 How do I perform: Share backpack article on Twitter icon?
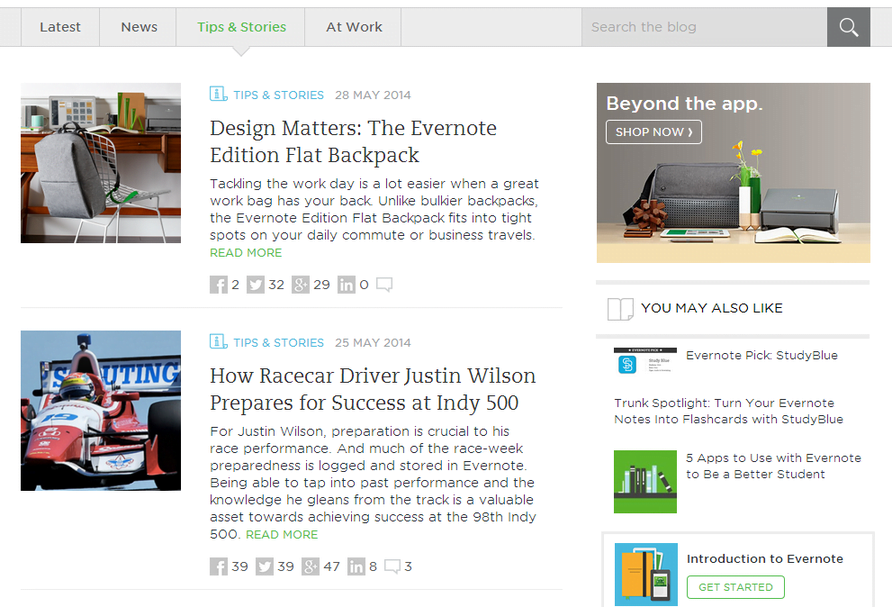[255, 284]
